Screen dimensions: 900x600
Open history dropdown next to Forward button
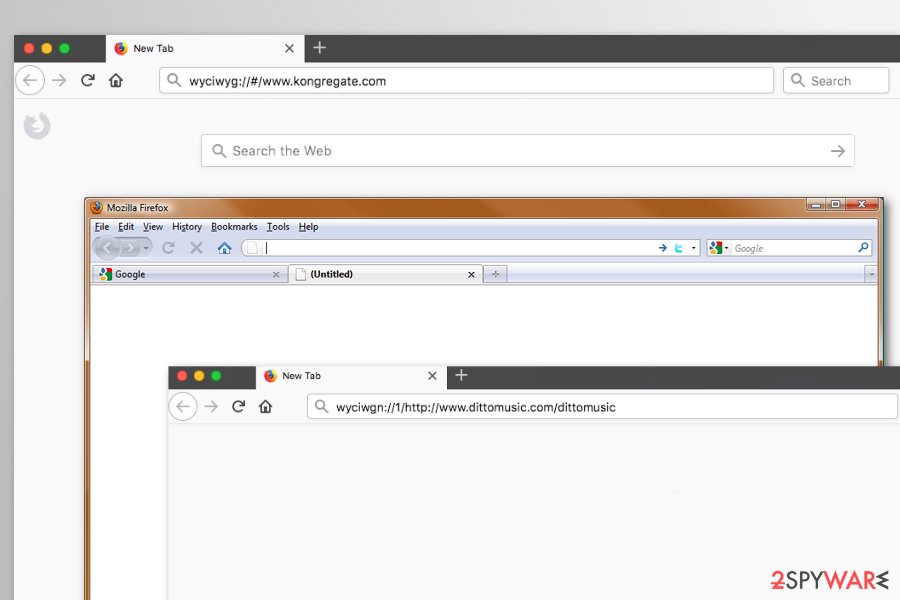point(146,248)
